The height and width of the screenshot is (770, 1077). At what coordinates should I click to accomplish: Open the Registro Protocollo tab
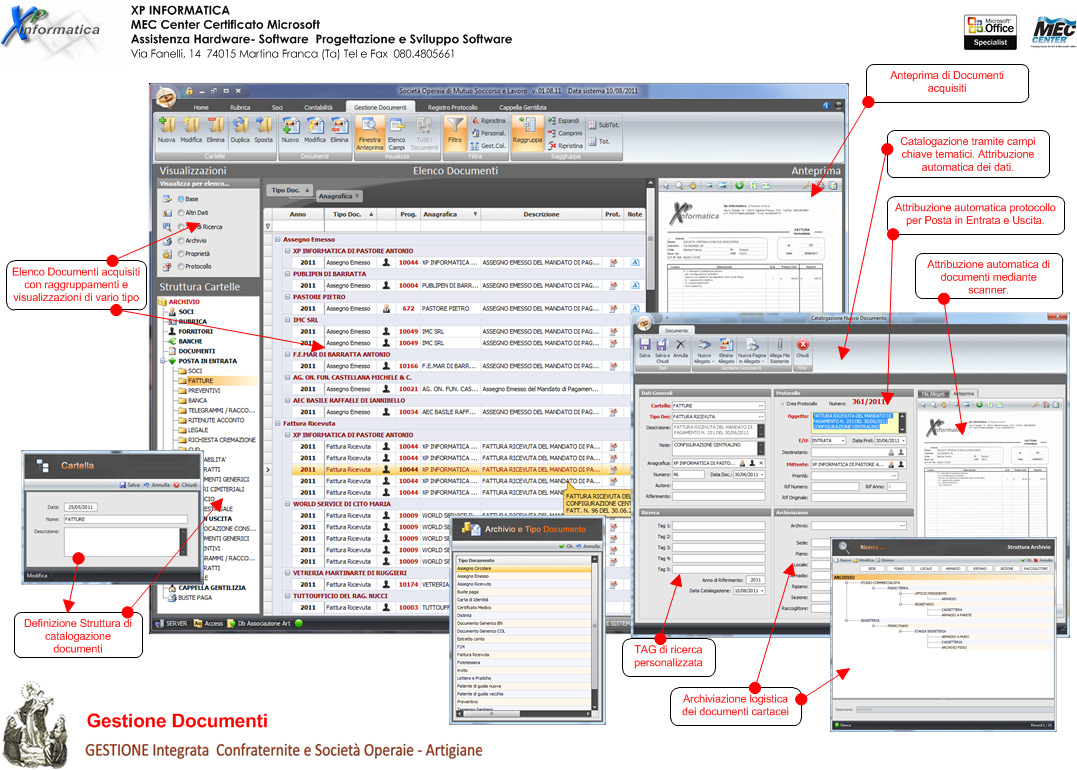(x=452, y=107)
